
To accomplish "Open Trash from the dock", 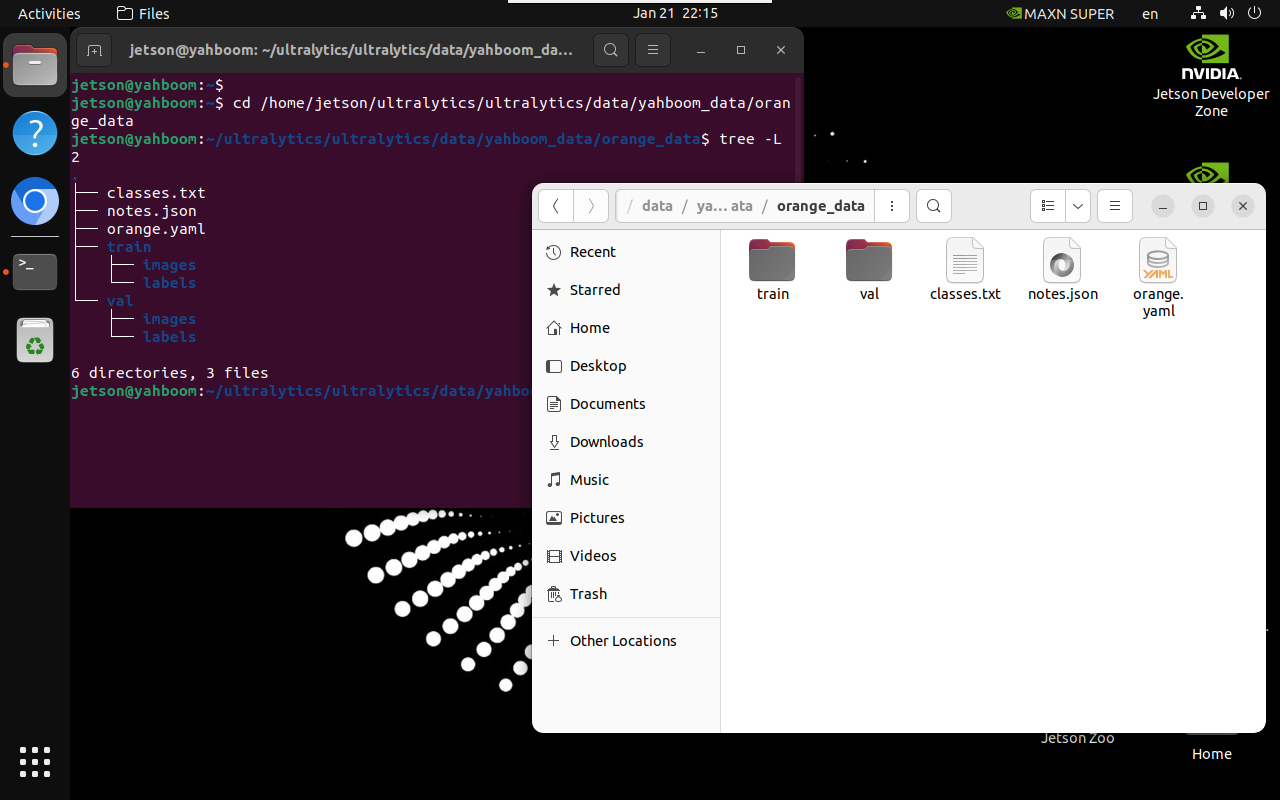I will coord(35,340).
